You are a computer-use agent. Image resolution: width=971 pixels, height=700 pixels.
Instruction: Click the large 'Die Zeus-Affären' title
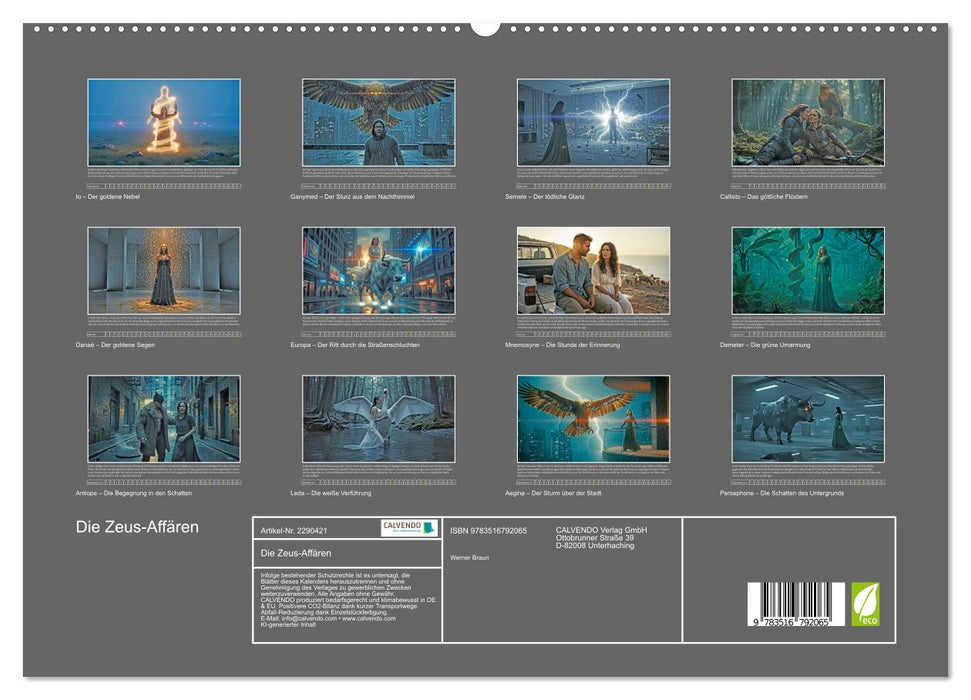137,527
